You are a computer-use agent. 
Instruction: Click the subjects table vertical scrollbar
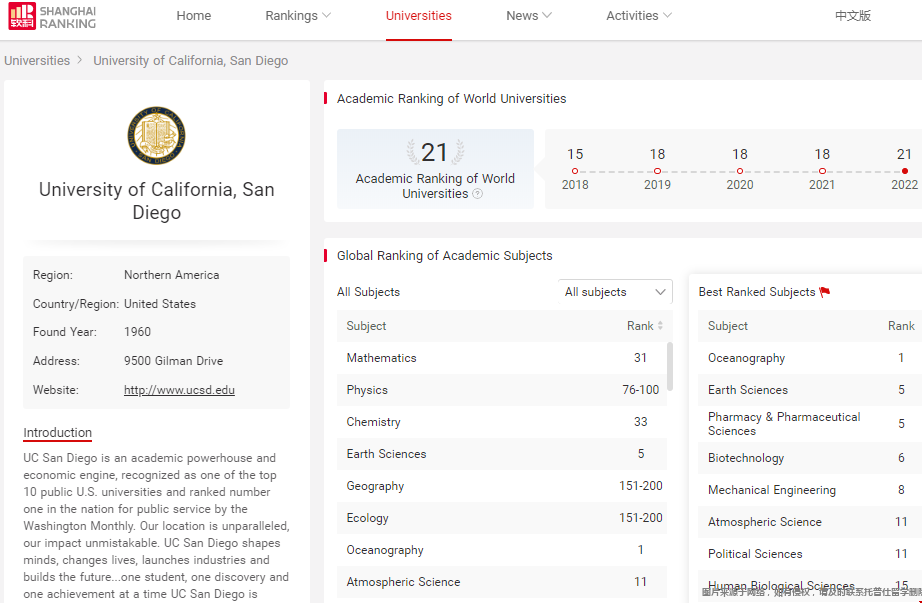pyautogui.click(x=670, y=366)
